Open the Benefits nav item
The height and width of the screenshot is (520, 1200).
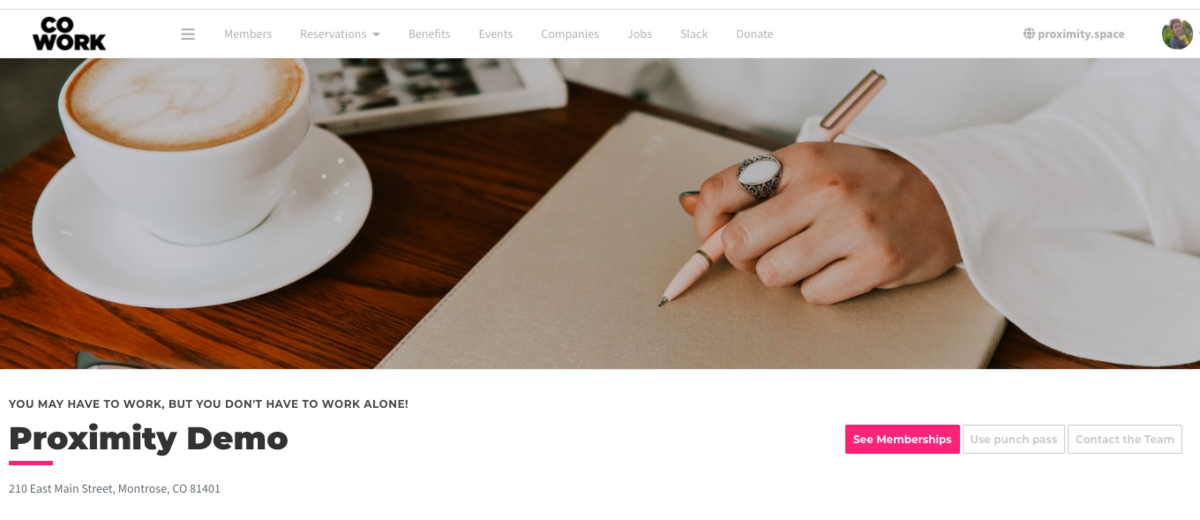pyautogui.click(x=429, y=34)
